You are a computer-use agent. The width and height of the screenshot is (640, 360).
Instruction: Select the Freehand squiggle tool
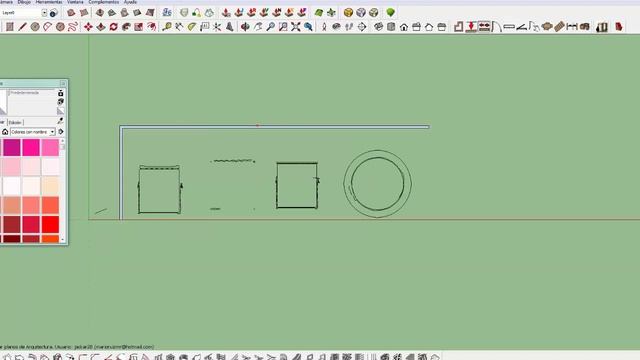73,27
